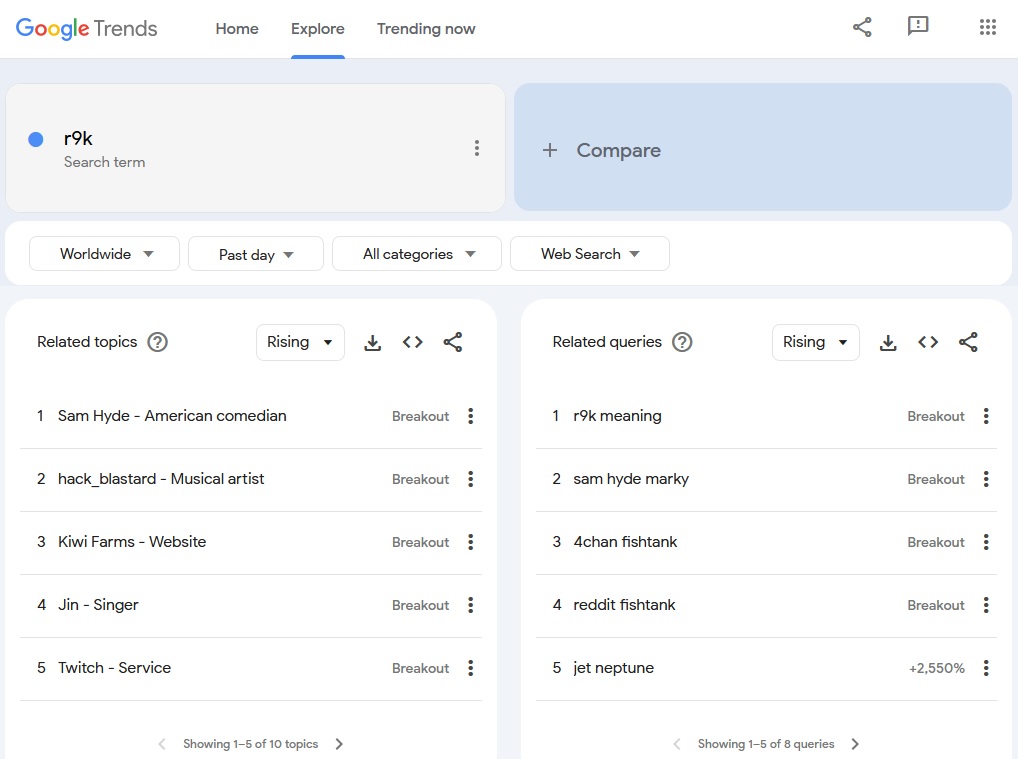The height and width of the screenshot is (759, 1018).
Task: Open Twitch - Service topic
Action: [114, 667]
